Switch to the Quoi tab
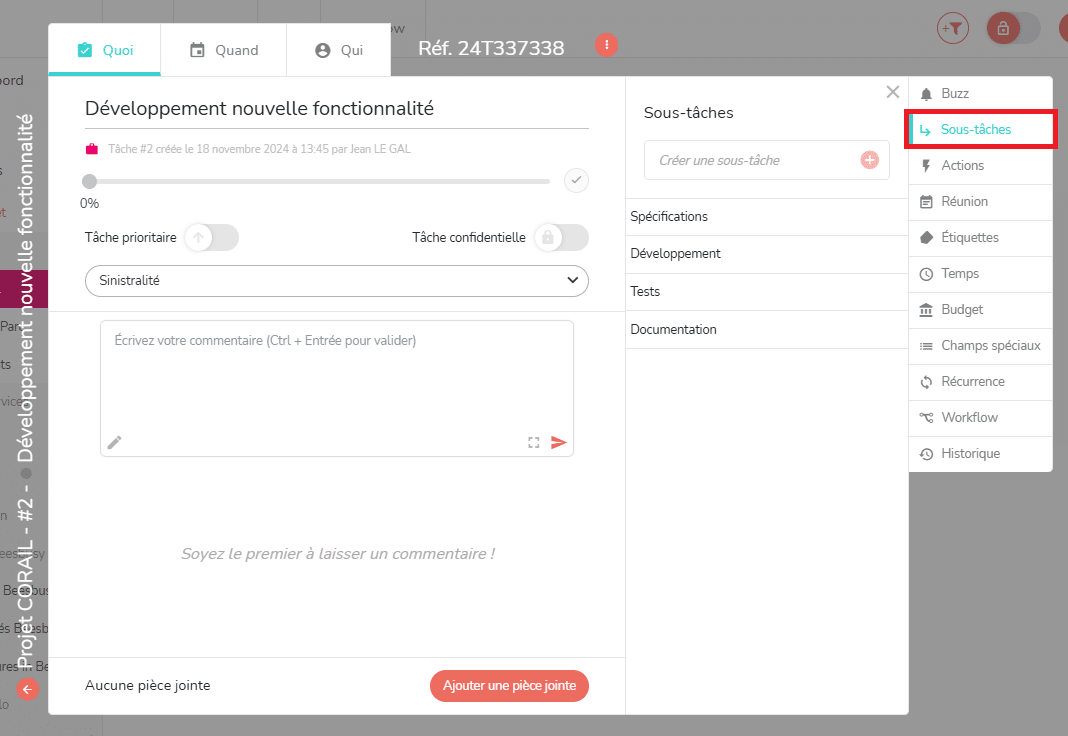 104,50
